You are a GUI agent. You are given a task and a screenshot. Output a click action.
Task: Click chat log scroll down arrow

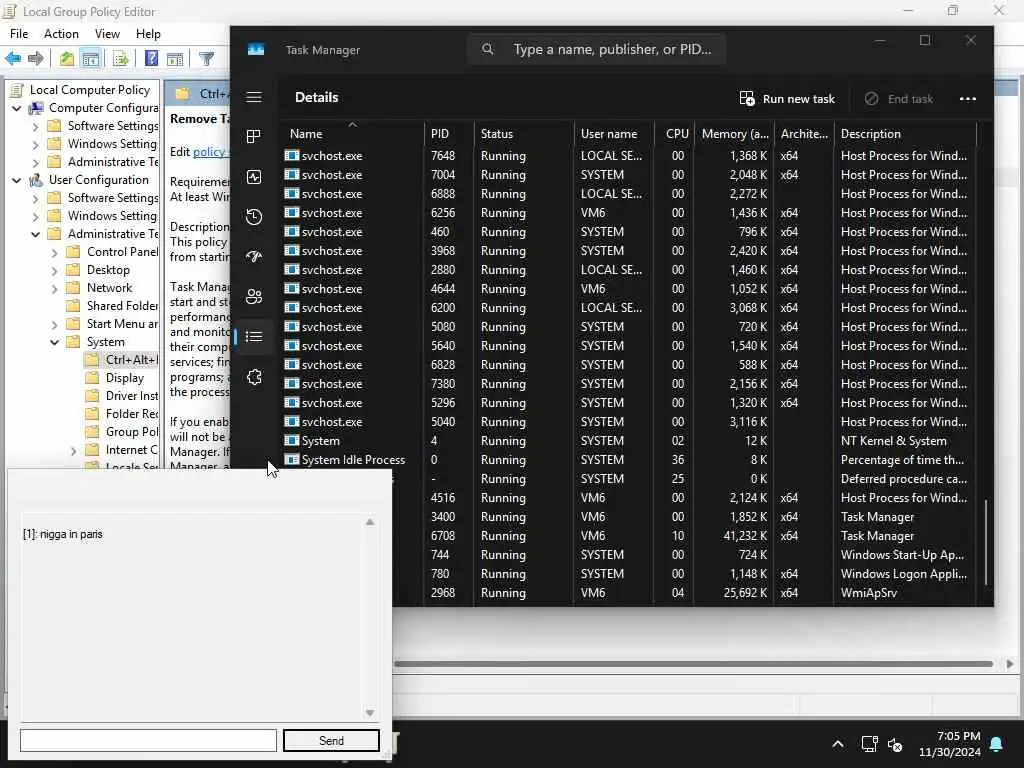click(x=370, y=713)
